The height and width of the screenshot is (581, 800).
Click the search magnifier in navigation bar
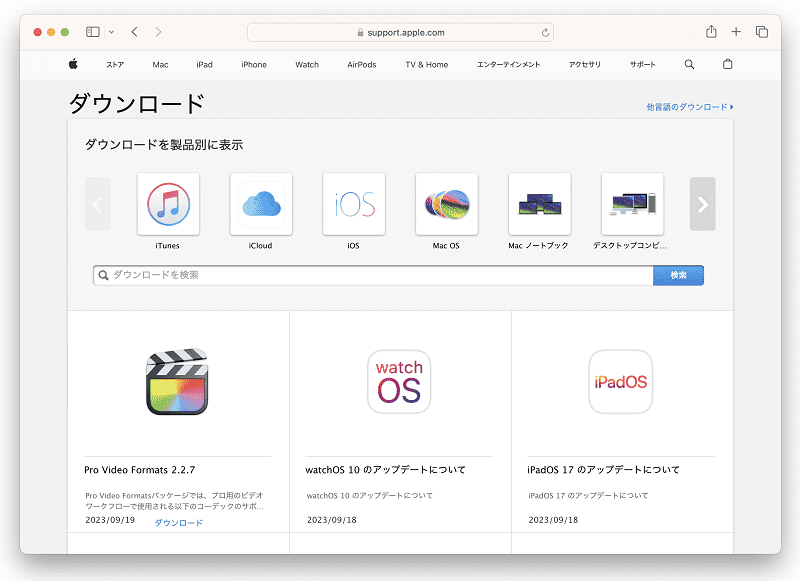tap(689, 64)
